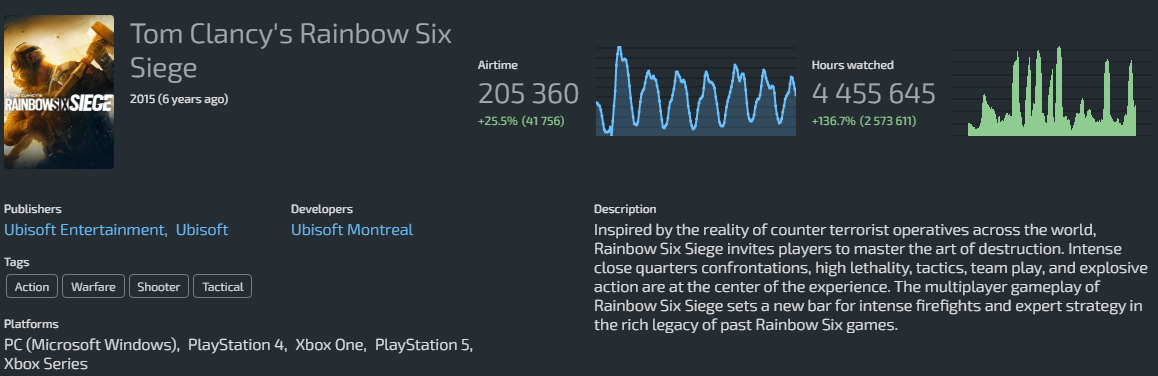Click the Airtime value 205 360
Image resolution: width=1158 pixels, height=376 pixels.
[529, 94]
